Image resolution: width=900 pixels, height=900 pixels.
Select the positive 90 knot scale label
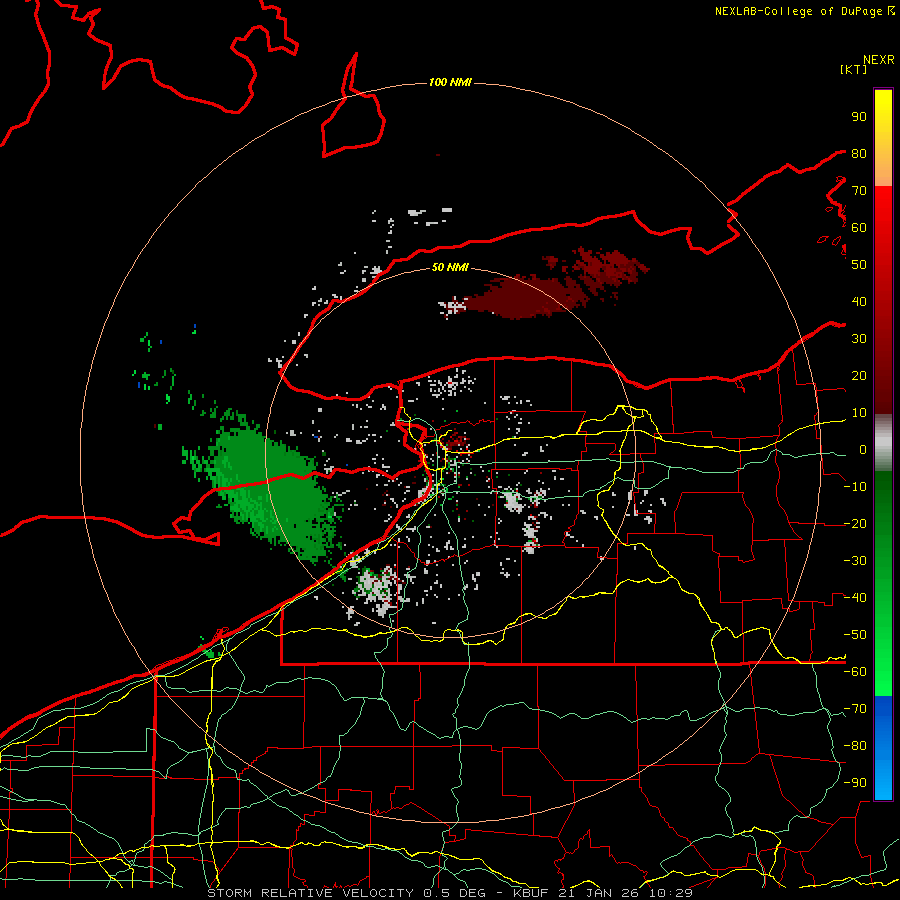click(859, 117)
